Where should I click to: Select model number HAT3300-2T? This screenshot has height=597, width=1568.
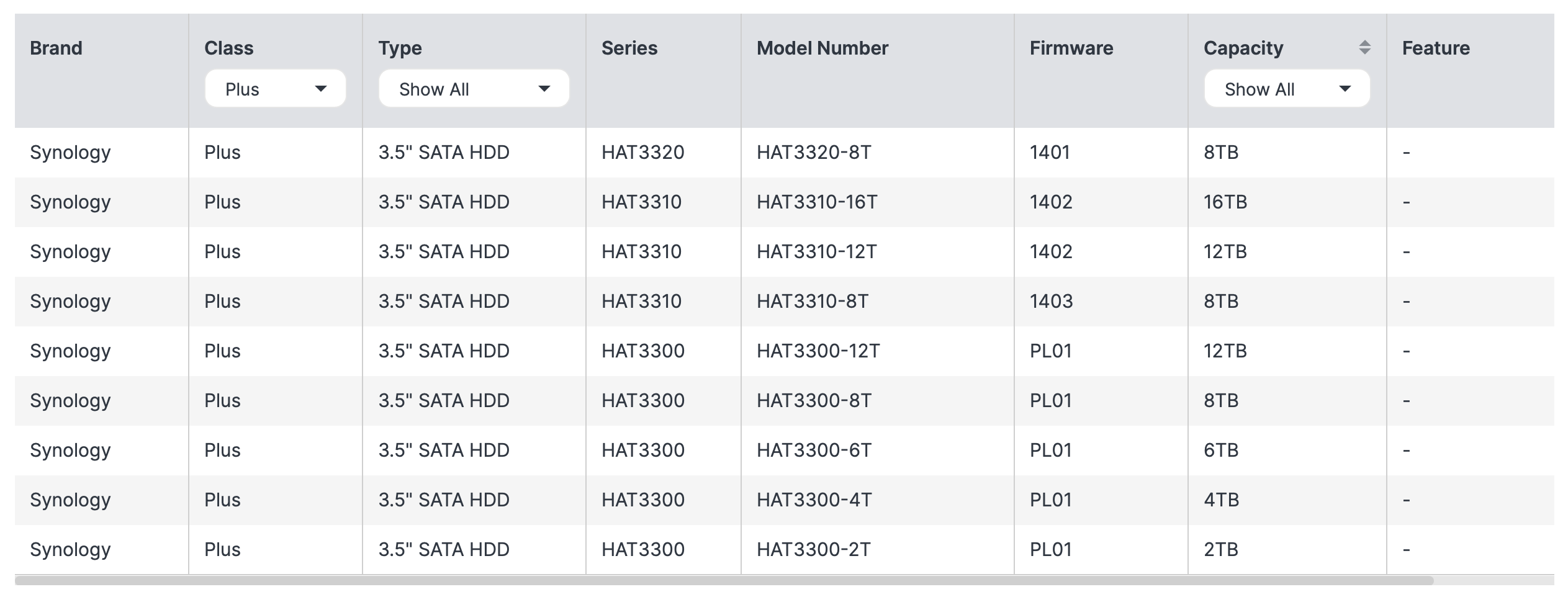click(x=814, y=549)
